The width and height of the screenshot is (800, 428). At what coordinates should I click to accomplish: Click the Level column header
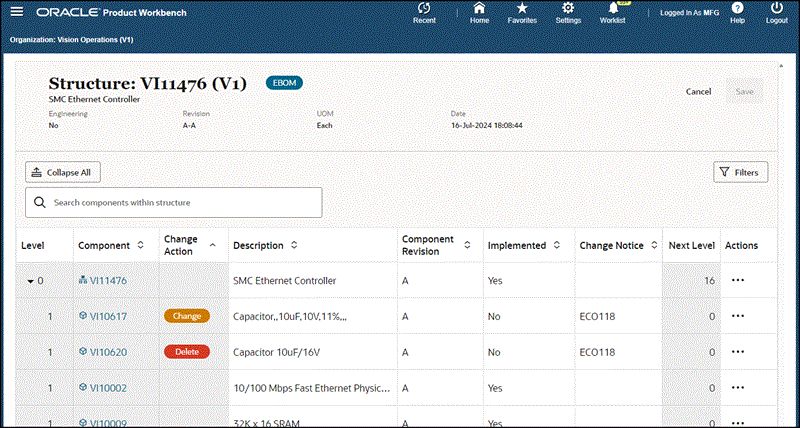pos(33,245)
